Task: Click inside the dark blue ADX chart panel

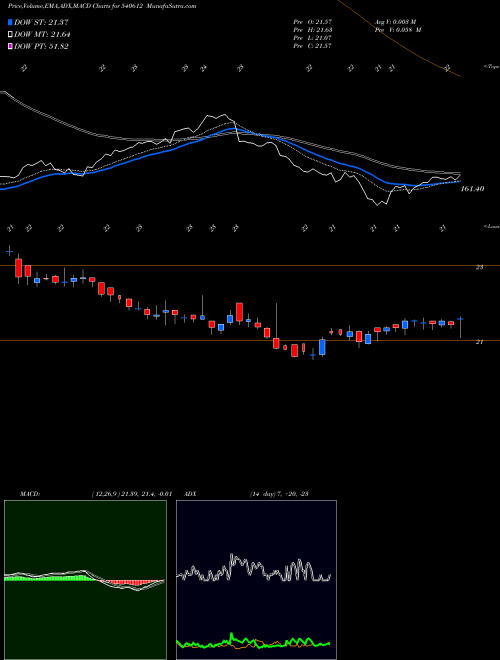Action: pyautogui.click(x=256, y=580)
